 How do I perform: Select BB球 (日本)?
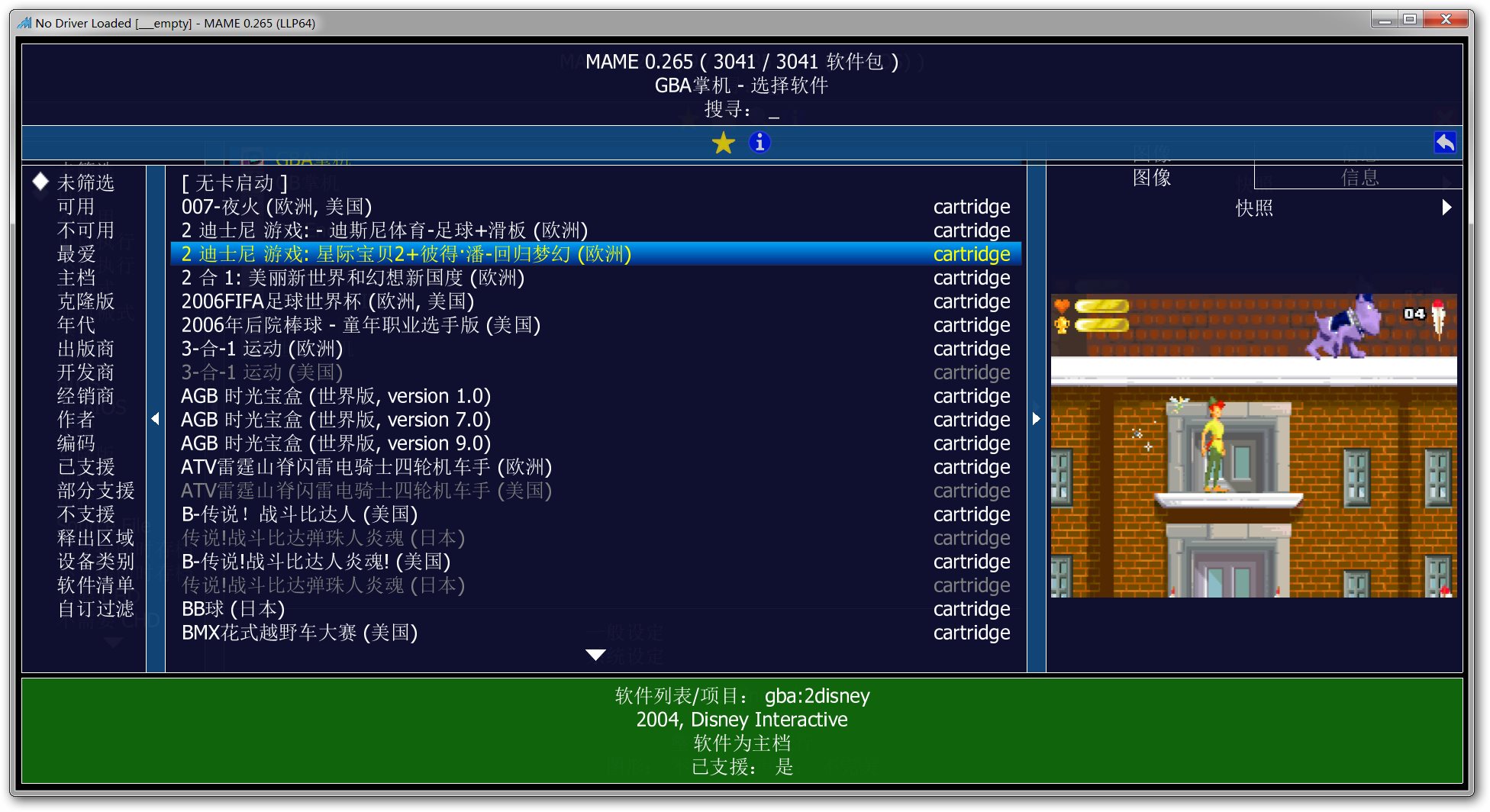(x=596, y=609)
